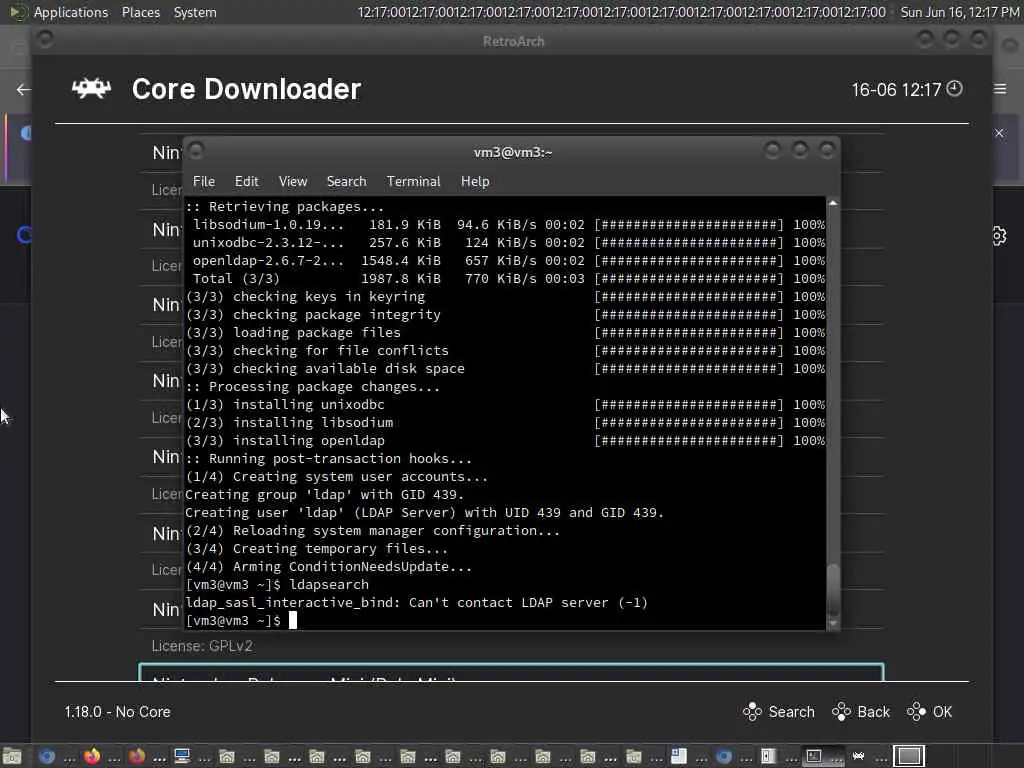The image size is (1024, 768).
Task: Click the computer monitor icon in taskbar
Action: (182, 756)
